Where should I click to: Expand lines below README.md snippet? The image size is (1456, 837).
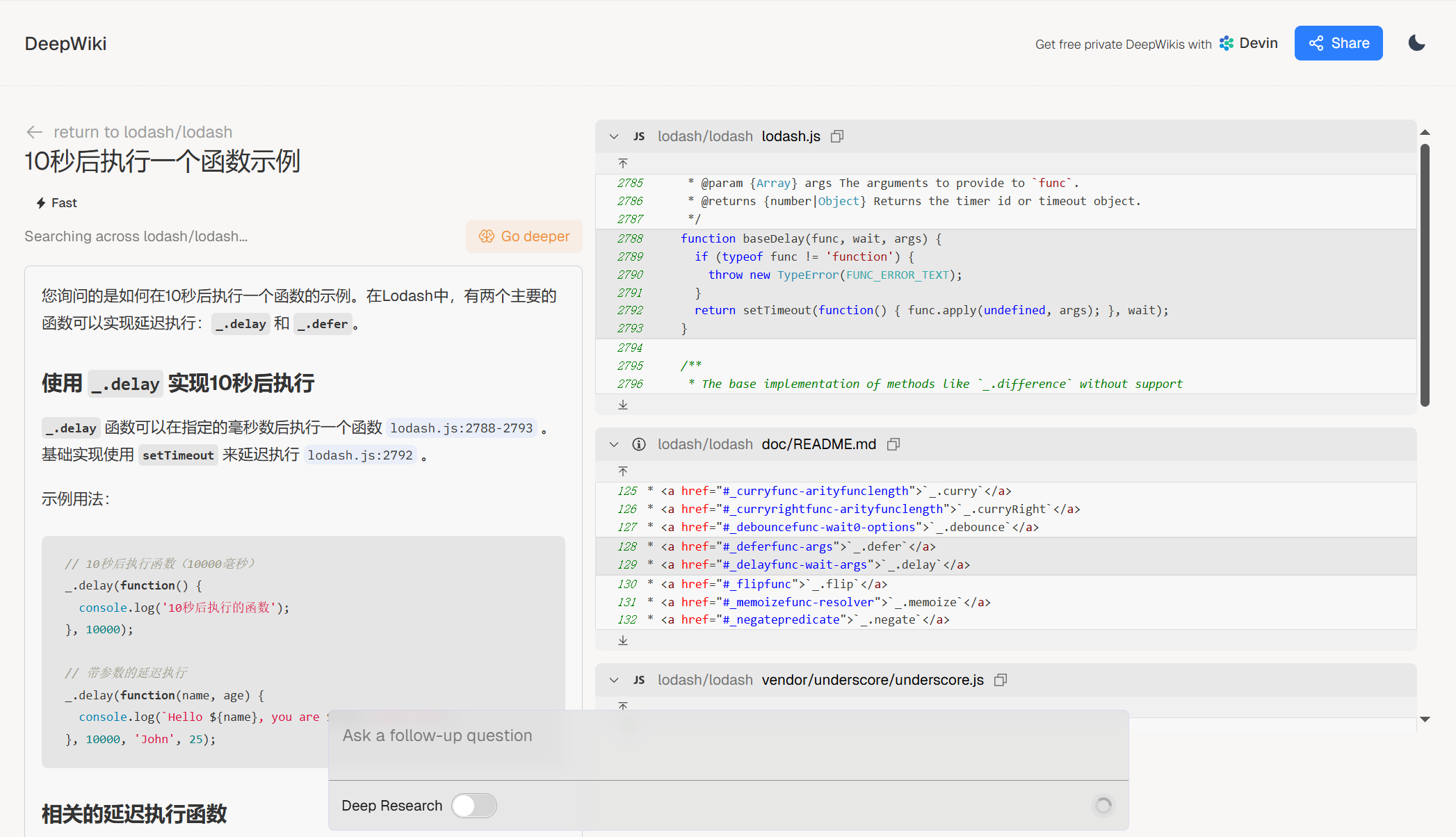(x=623, y=640)
